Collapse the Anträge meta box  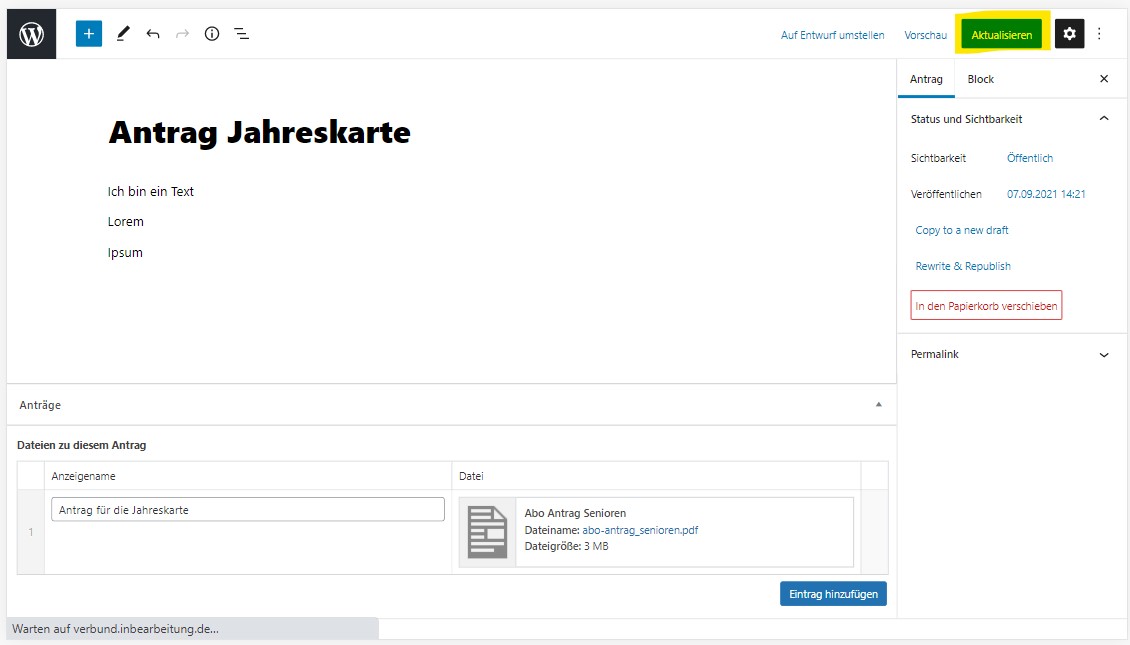[879, 405]
